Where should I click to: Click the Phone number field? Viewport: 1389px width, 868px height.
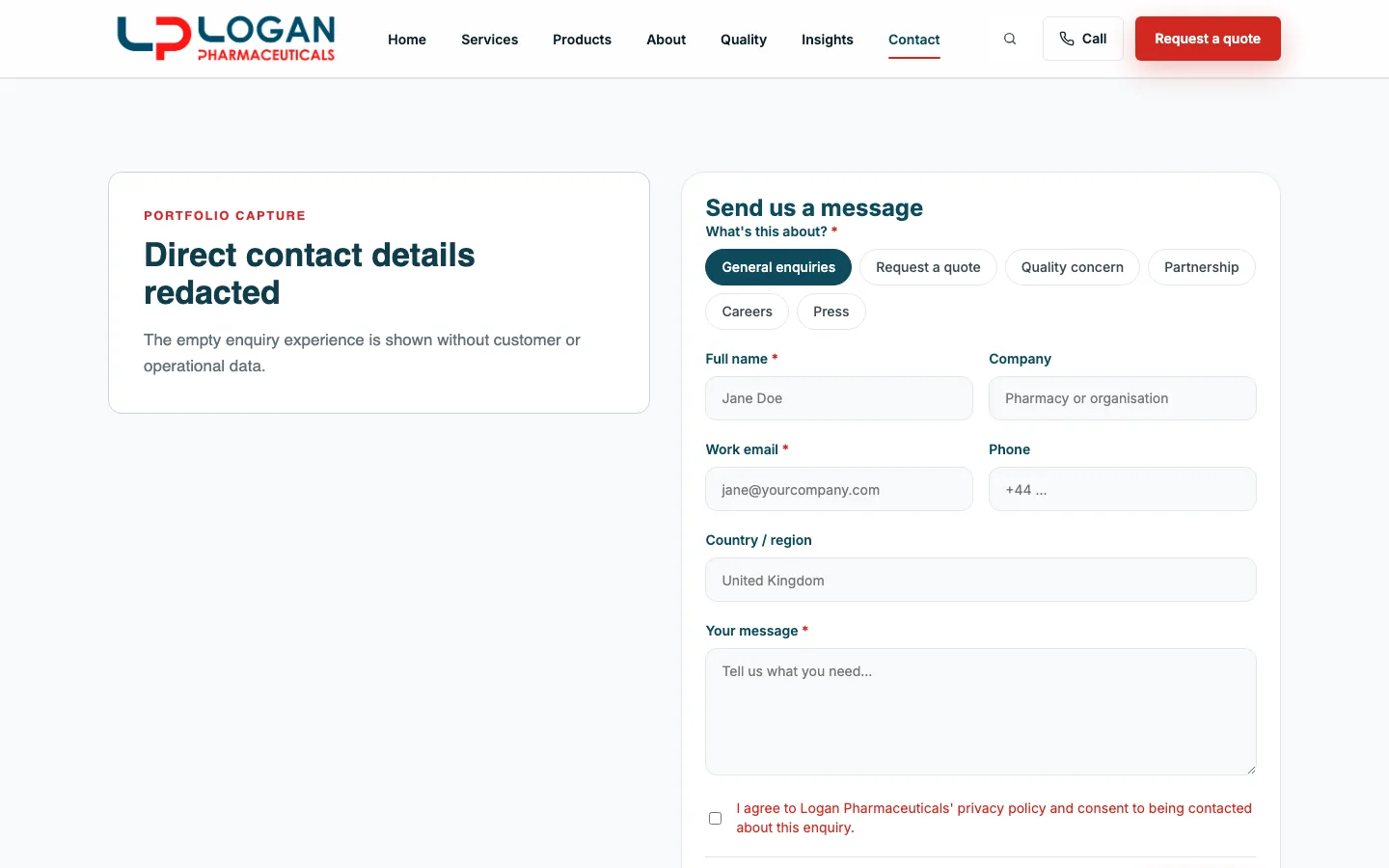[x=1123, y=489]
